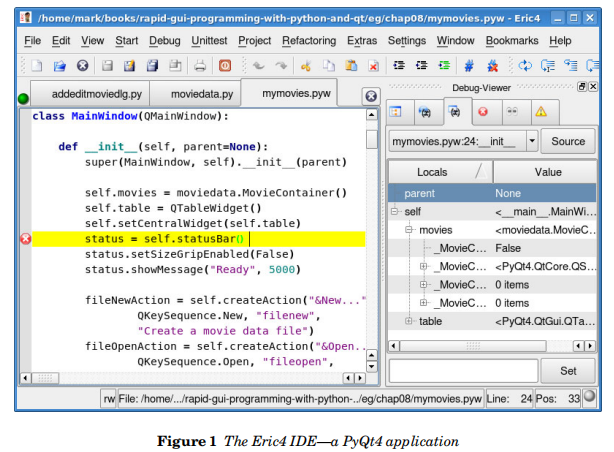Click the Save to Project toolbar icon

[175, 65]
